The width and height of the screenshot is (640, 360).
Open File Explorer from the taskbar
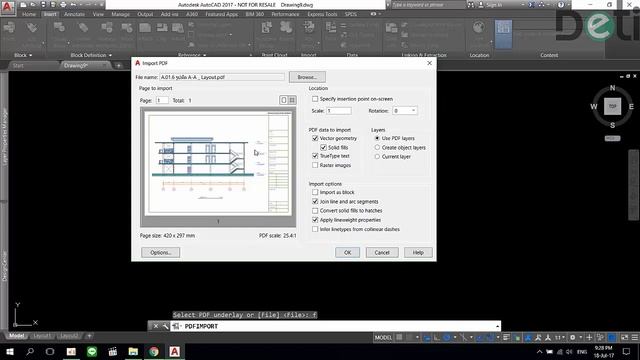(133, 351)
